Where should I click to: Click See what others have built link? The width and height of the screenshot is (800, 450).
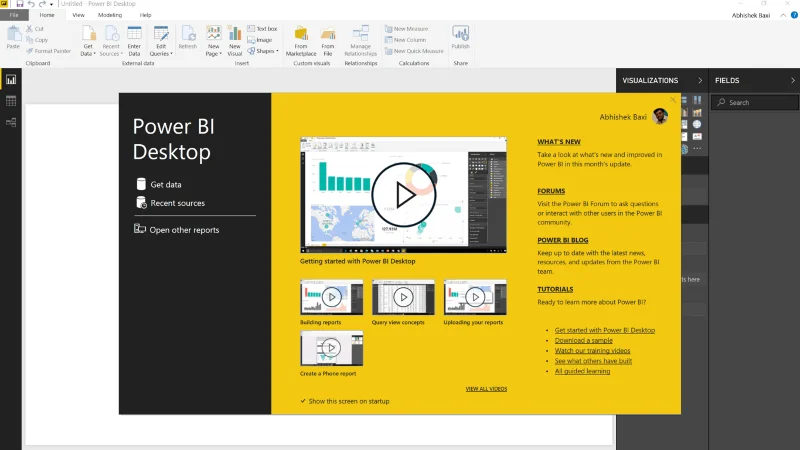593,361
